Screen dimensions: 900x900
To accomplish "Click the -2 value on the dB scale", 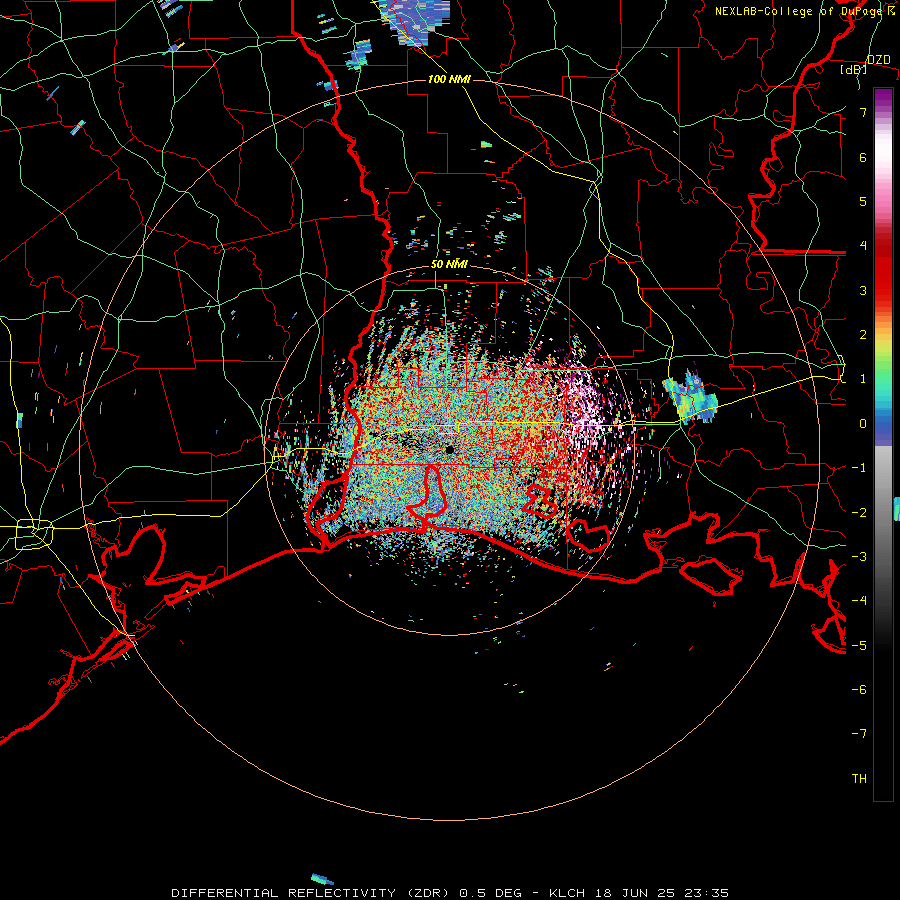I will pos(859,513).
